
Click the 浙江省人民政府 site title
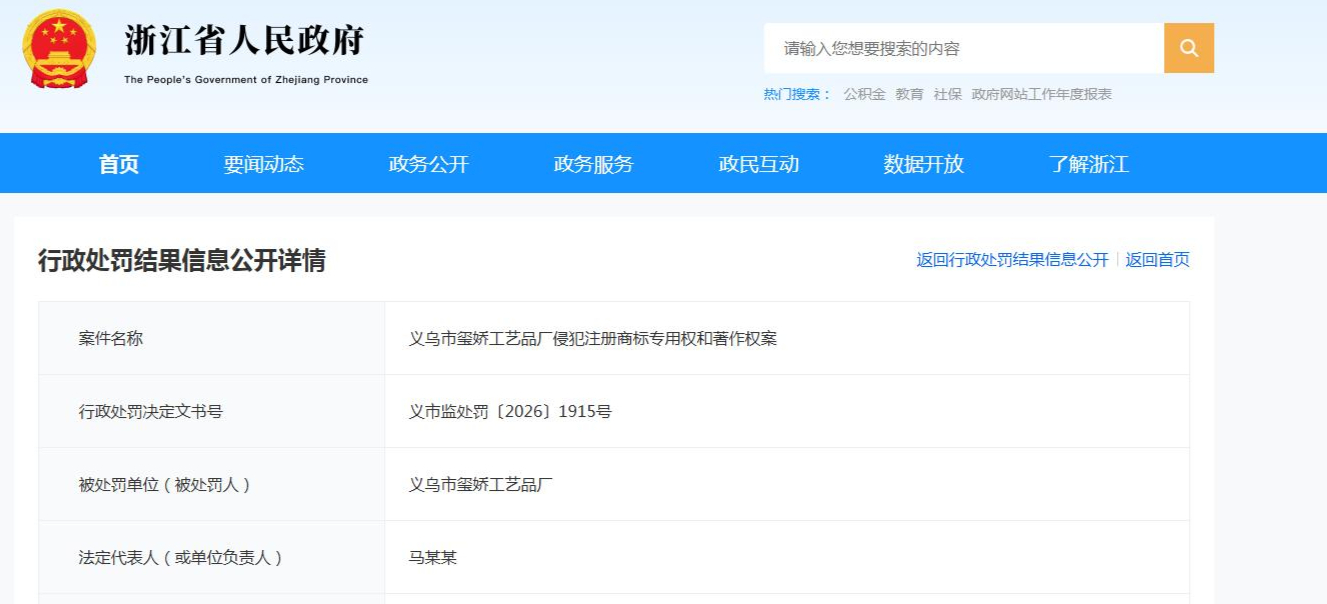tap(245, 40)
